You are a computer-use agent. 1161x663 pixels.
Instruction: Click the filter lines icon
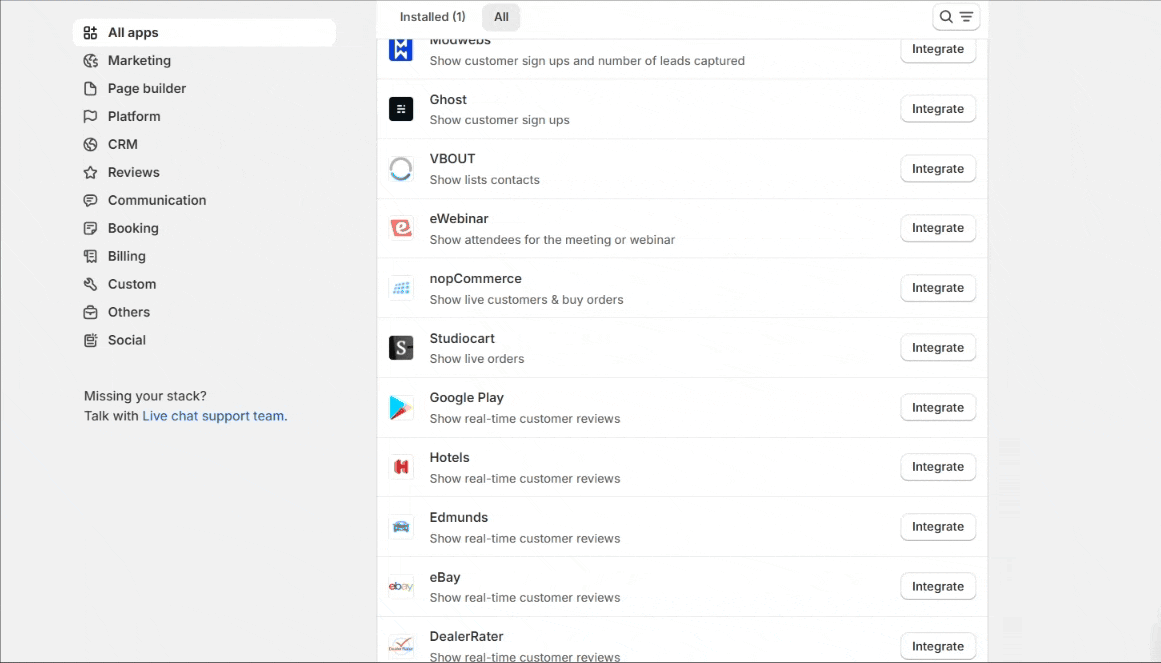(x=966, y=17)
